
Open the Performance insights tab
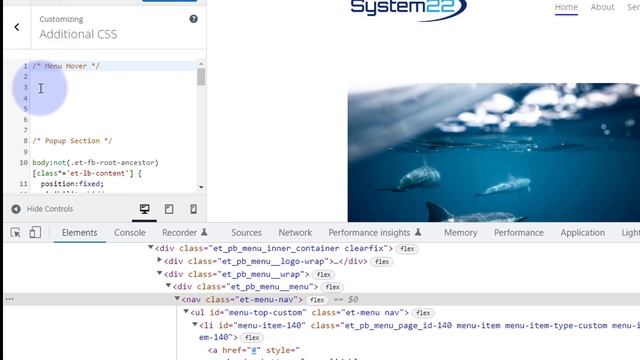pyautogui.click(x=375, y=233)
